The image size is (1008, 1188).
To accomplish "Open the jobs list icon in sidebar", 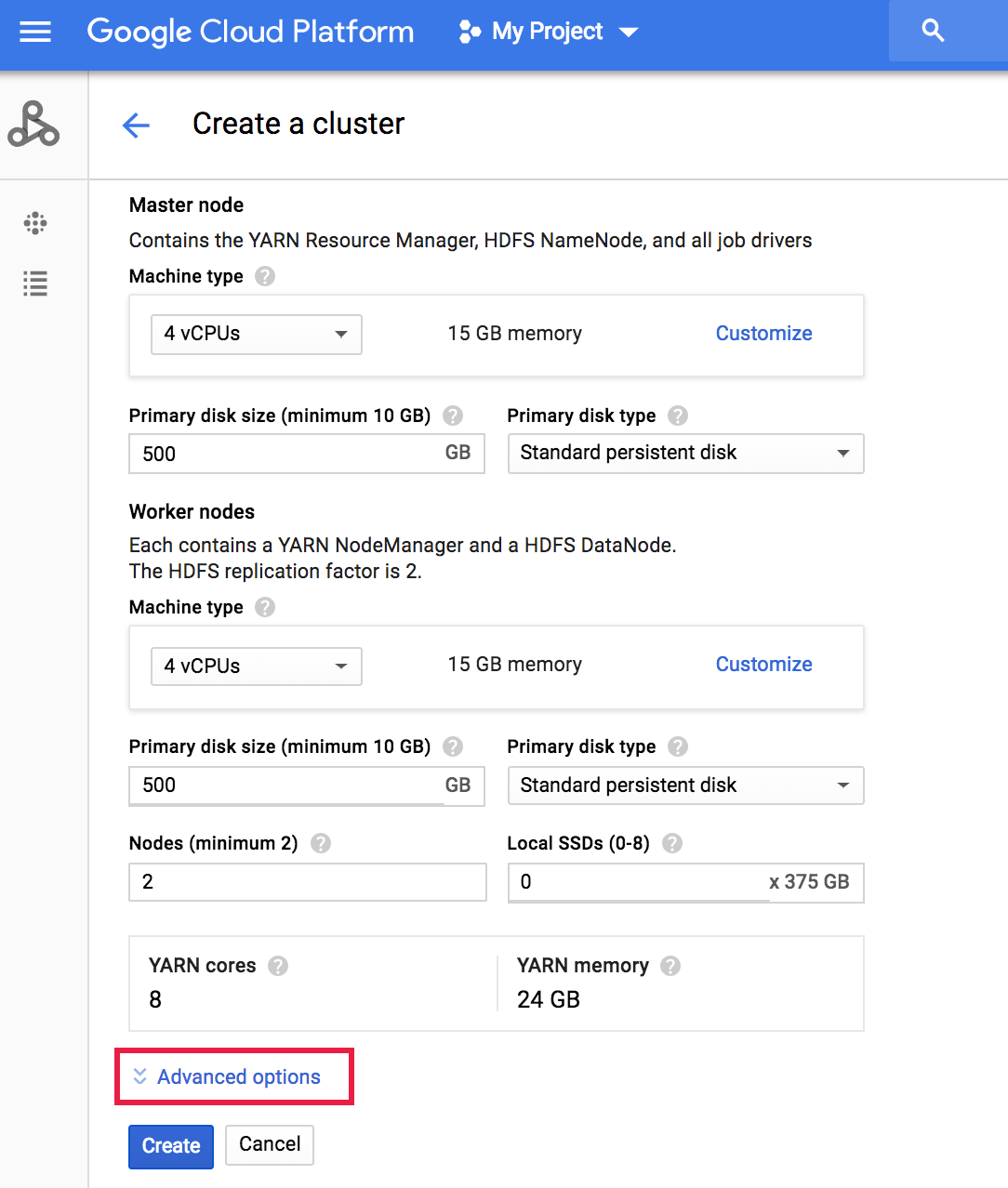I will (35, 284).
